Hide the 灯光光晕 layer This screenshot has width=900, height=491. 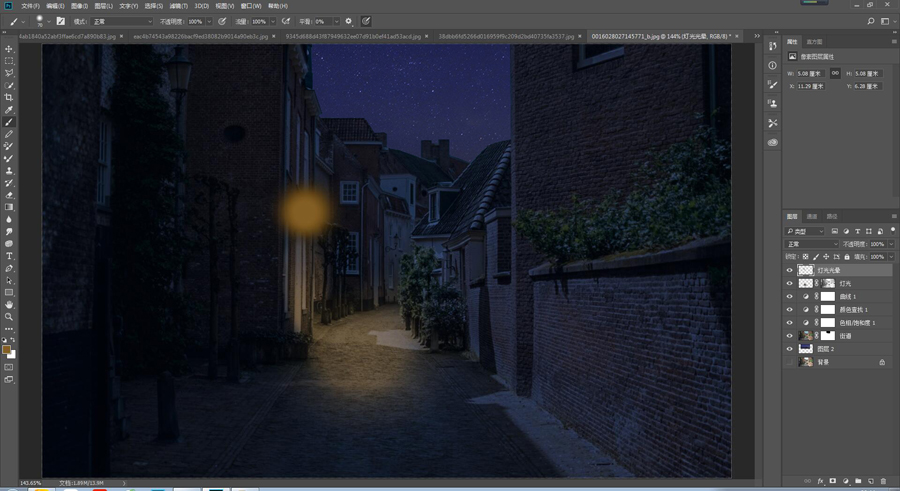click(789, 270)
